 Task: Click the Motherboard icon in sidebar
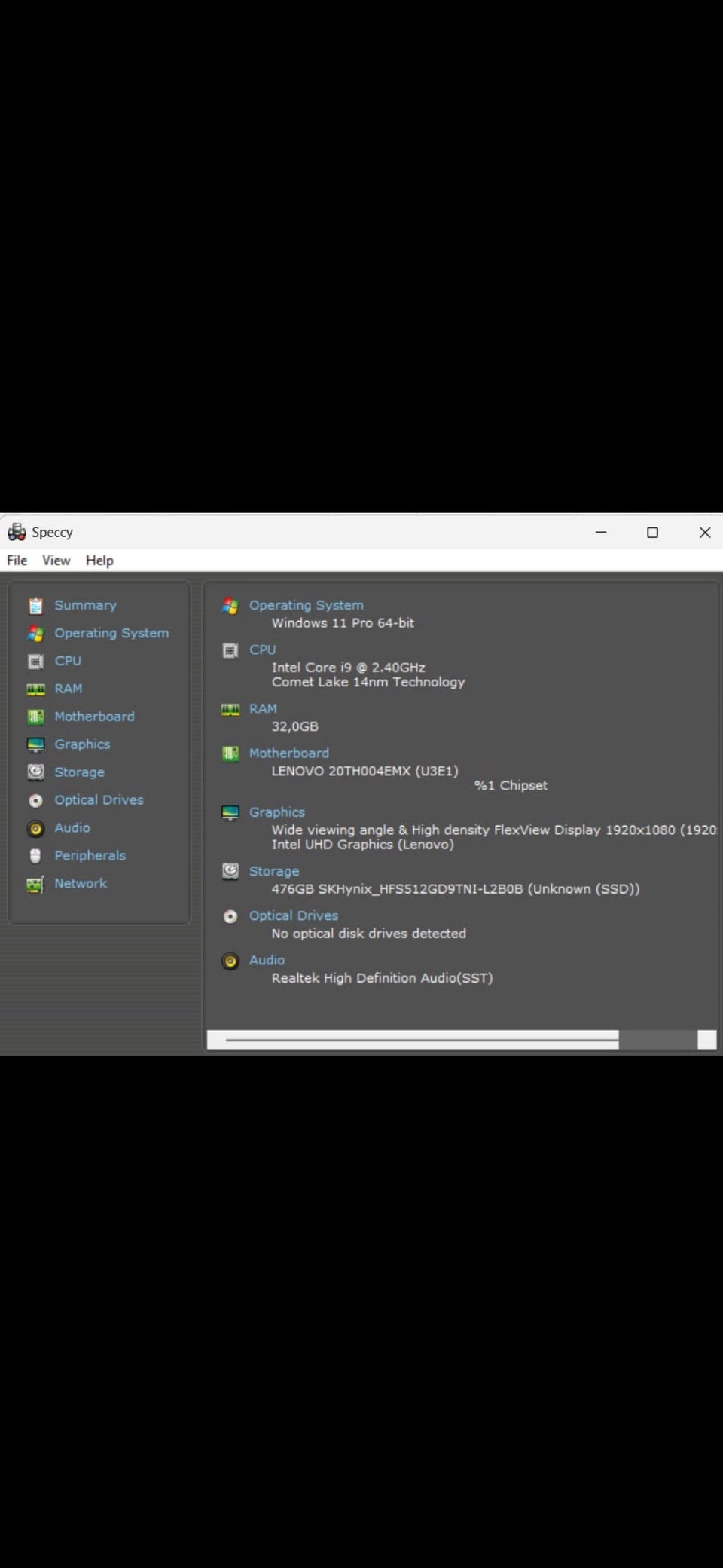tap(35, 717)
